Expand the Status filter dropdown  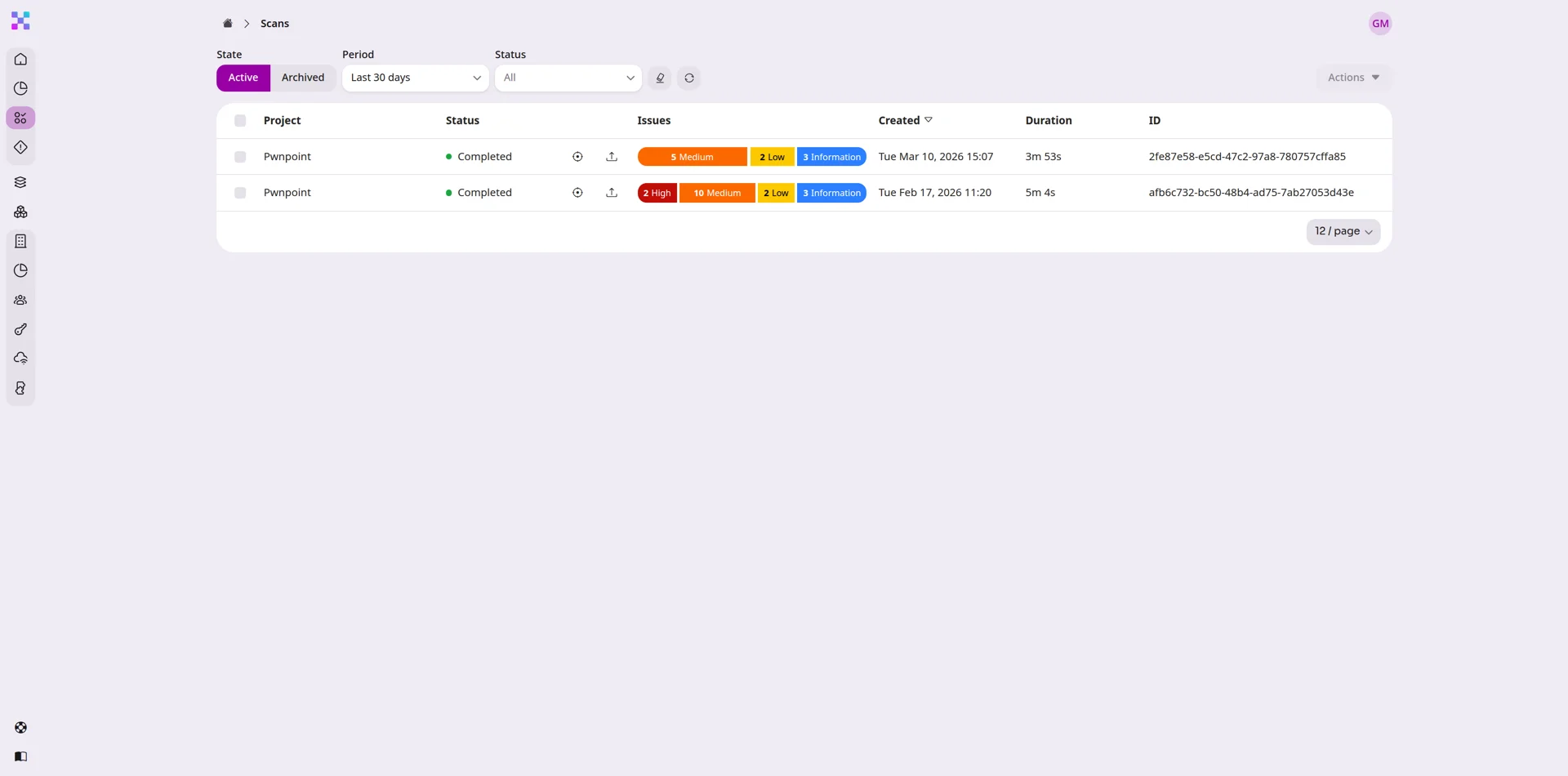tap(568, 78)
